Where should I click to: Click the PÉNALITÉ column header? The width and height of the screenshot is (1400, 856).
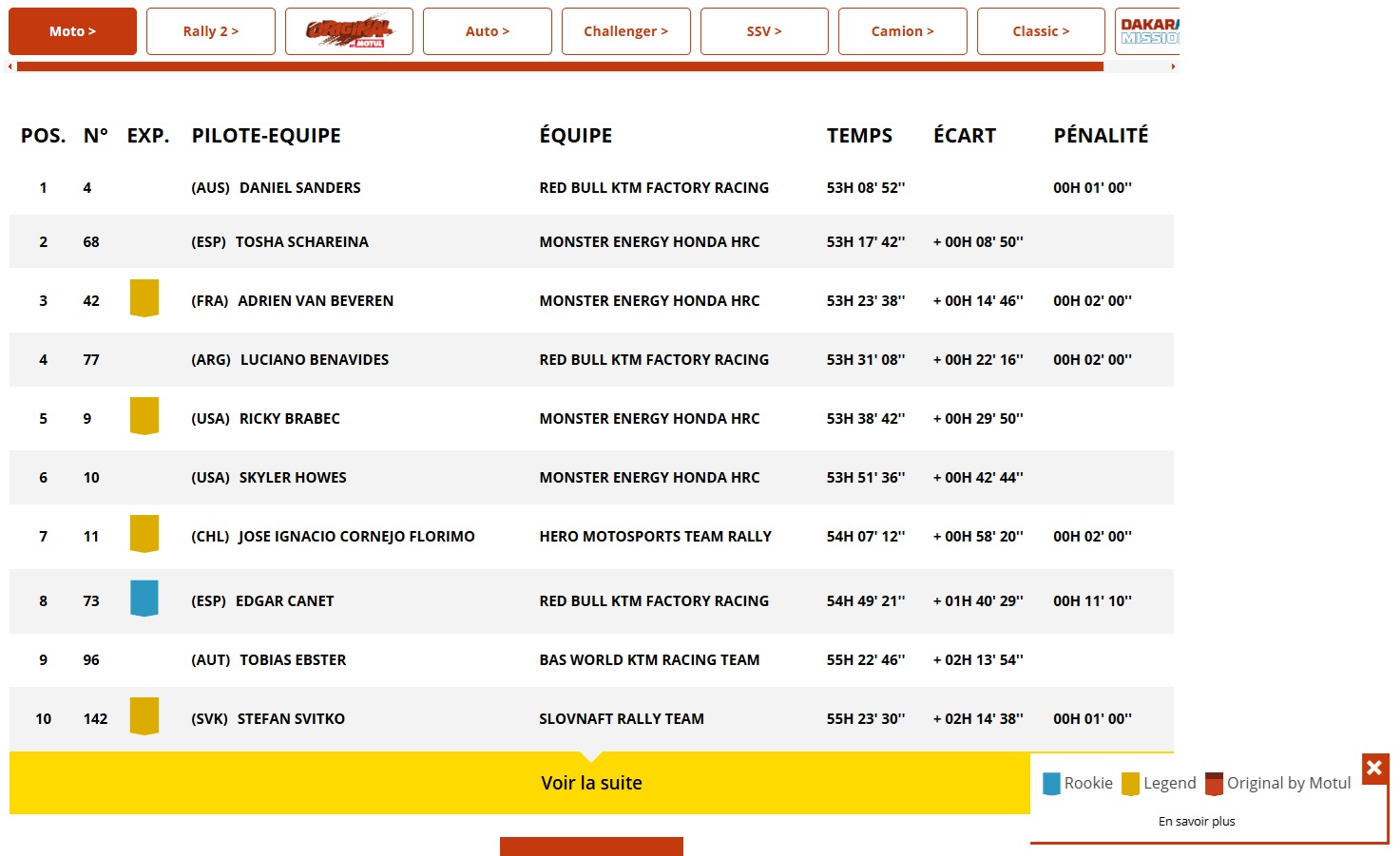pos(1101,136)
